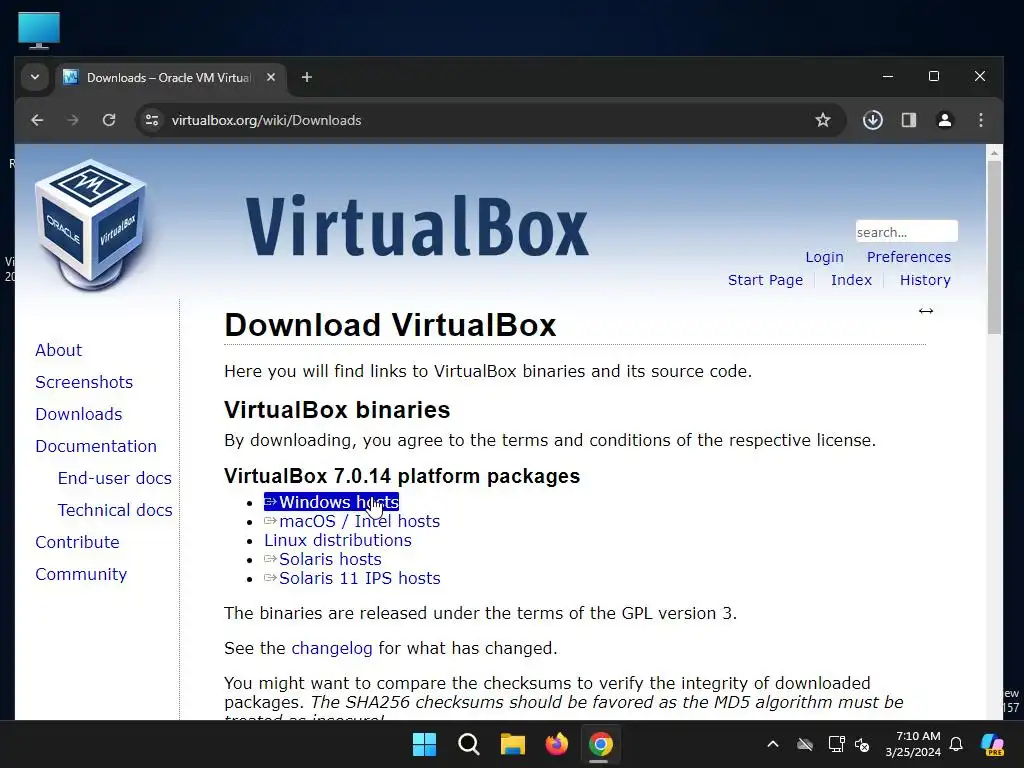
Task: Open the tab search dropdown arrow
Action: pos(35,77)
